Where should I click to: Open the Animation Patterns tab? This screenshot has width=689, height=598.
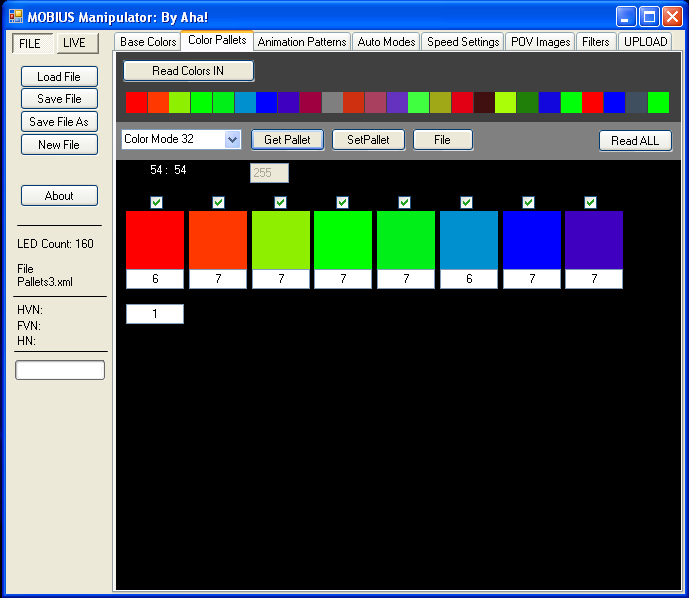click(302, 42)
